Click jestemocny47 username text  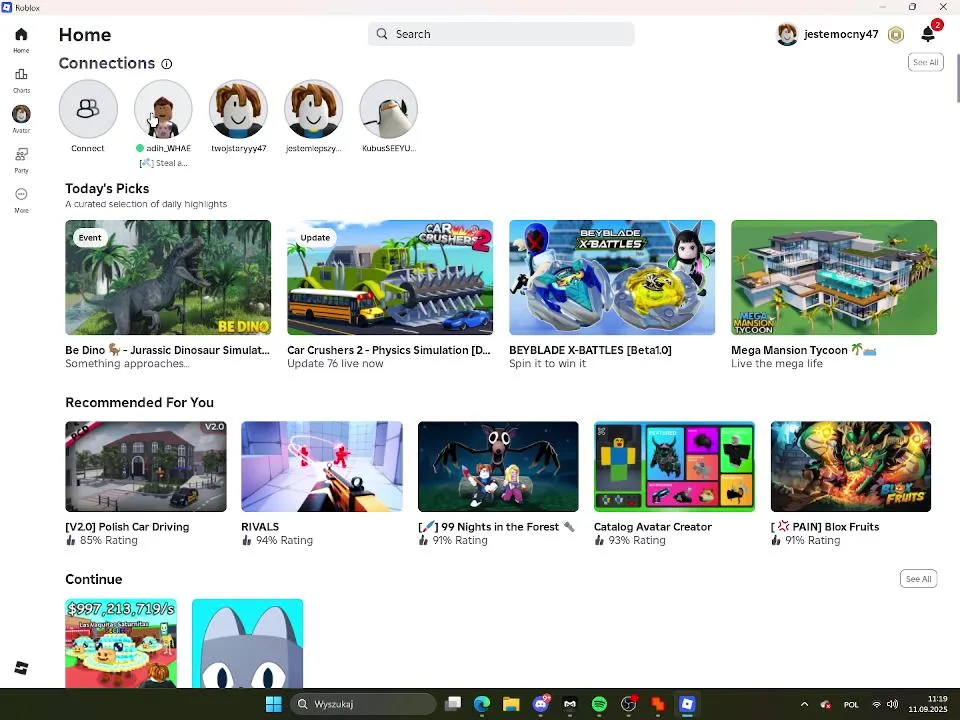[x=841, y=34]
